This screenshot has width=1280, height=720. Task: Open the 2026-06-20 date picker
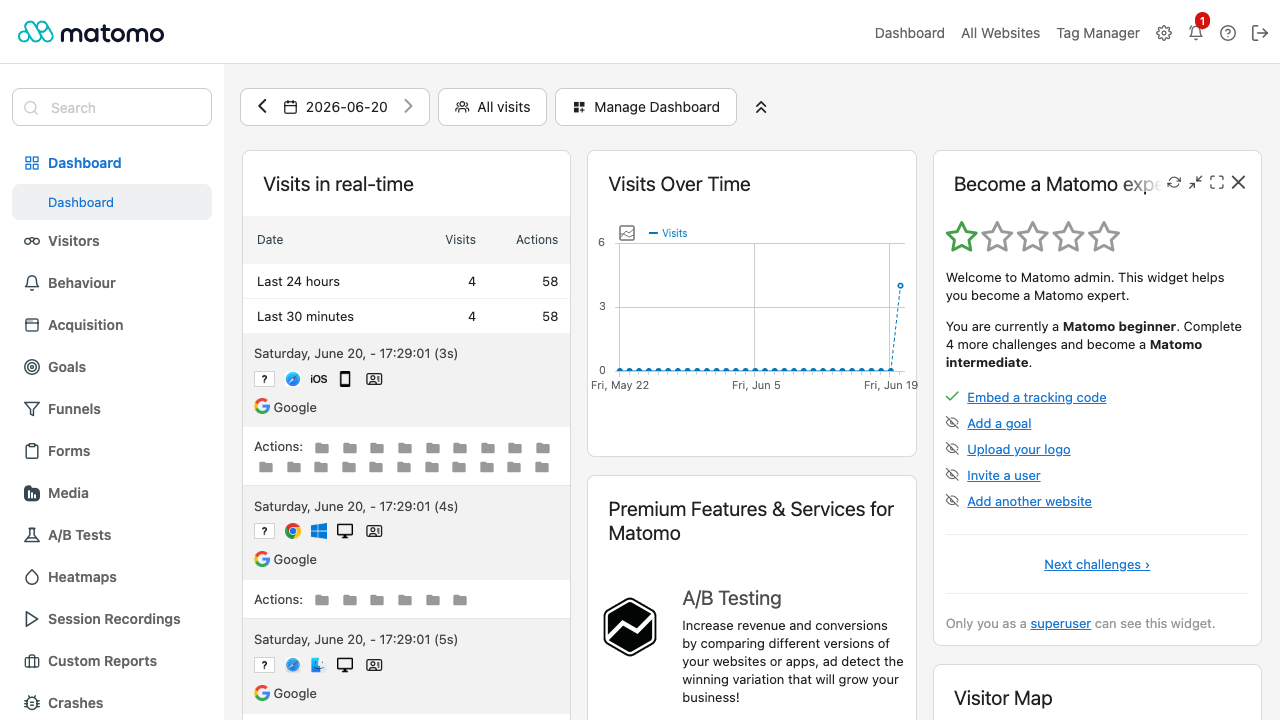335,107
